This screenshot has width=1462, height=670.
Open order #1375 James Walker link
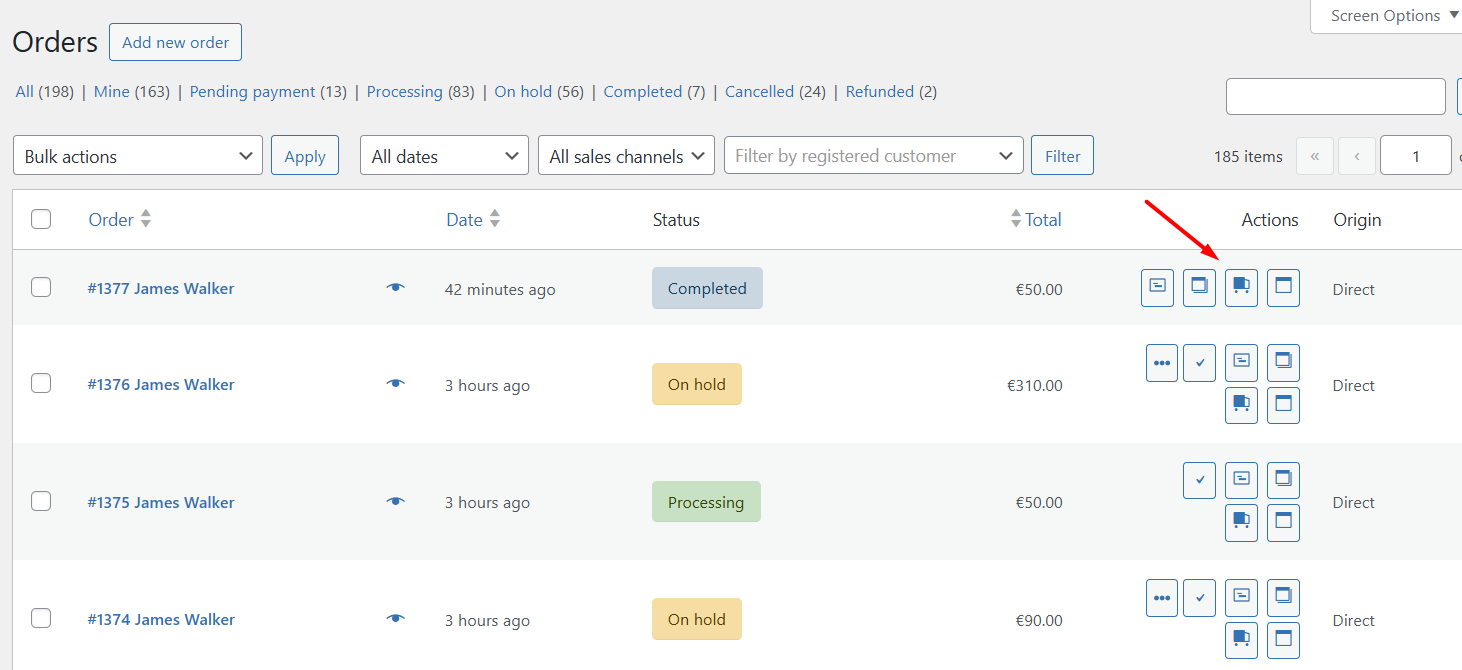pos(161,503)
